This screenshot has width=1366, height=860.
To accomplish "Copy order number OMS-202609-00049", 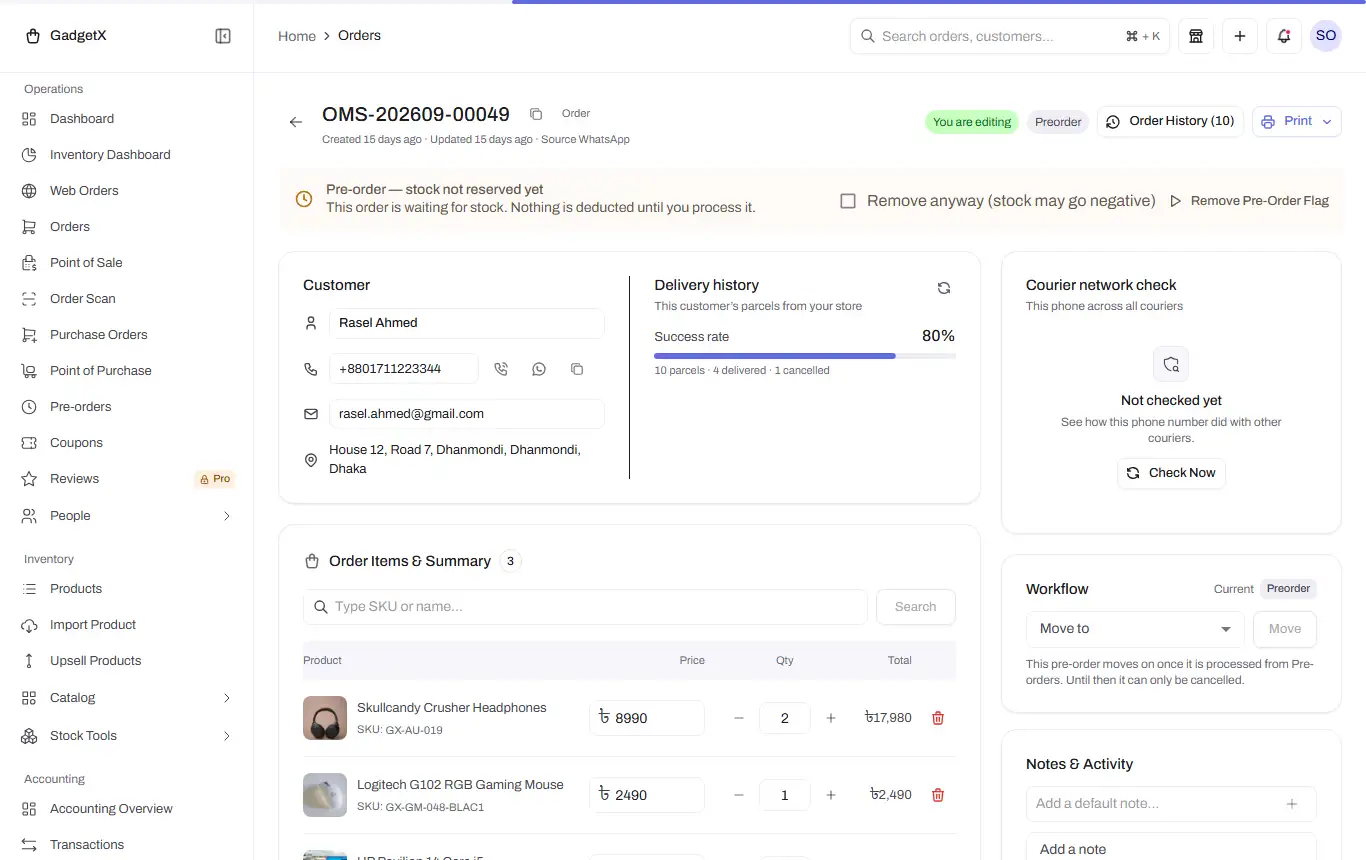I will coord(536,114).
